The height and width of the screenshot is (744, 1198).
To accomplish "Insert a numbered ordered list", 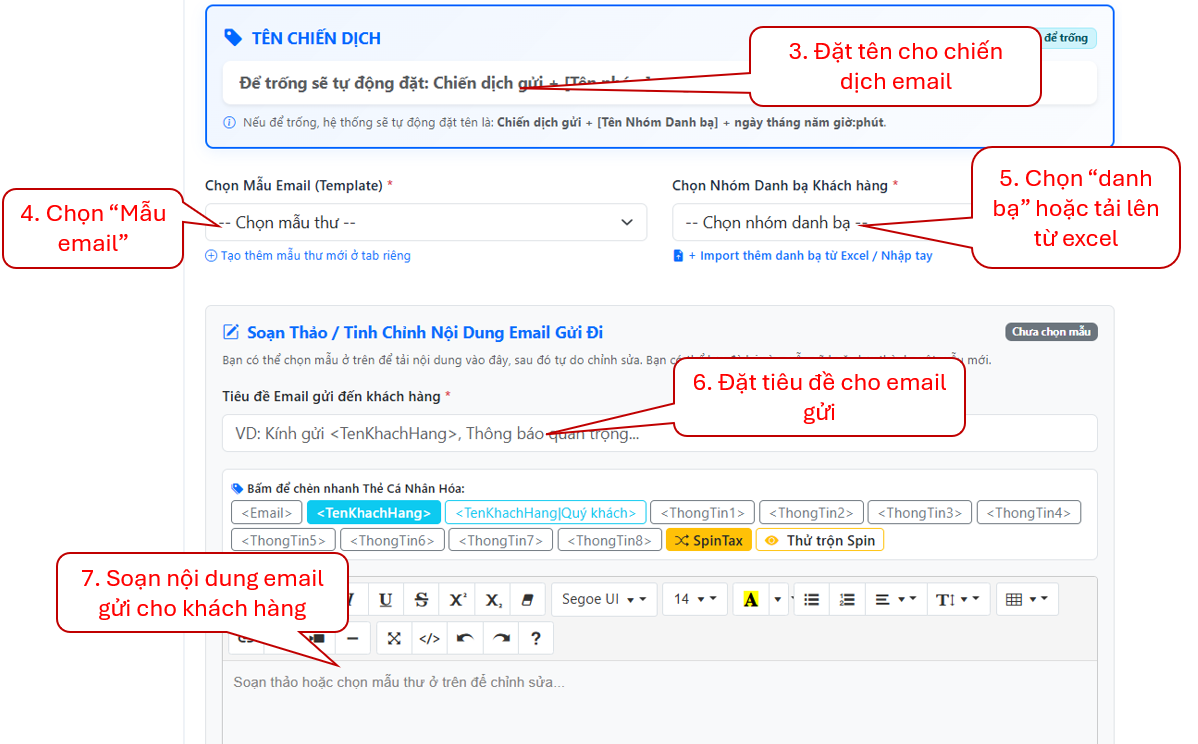I will click(x=847, y=600).
